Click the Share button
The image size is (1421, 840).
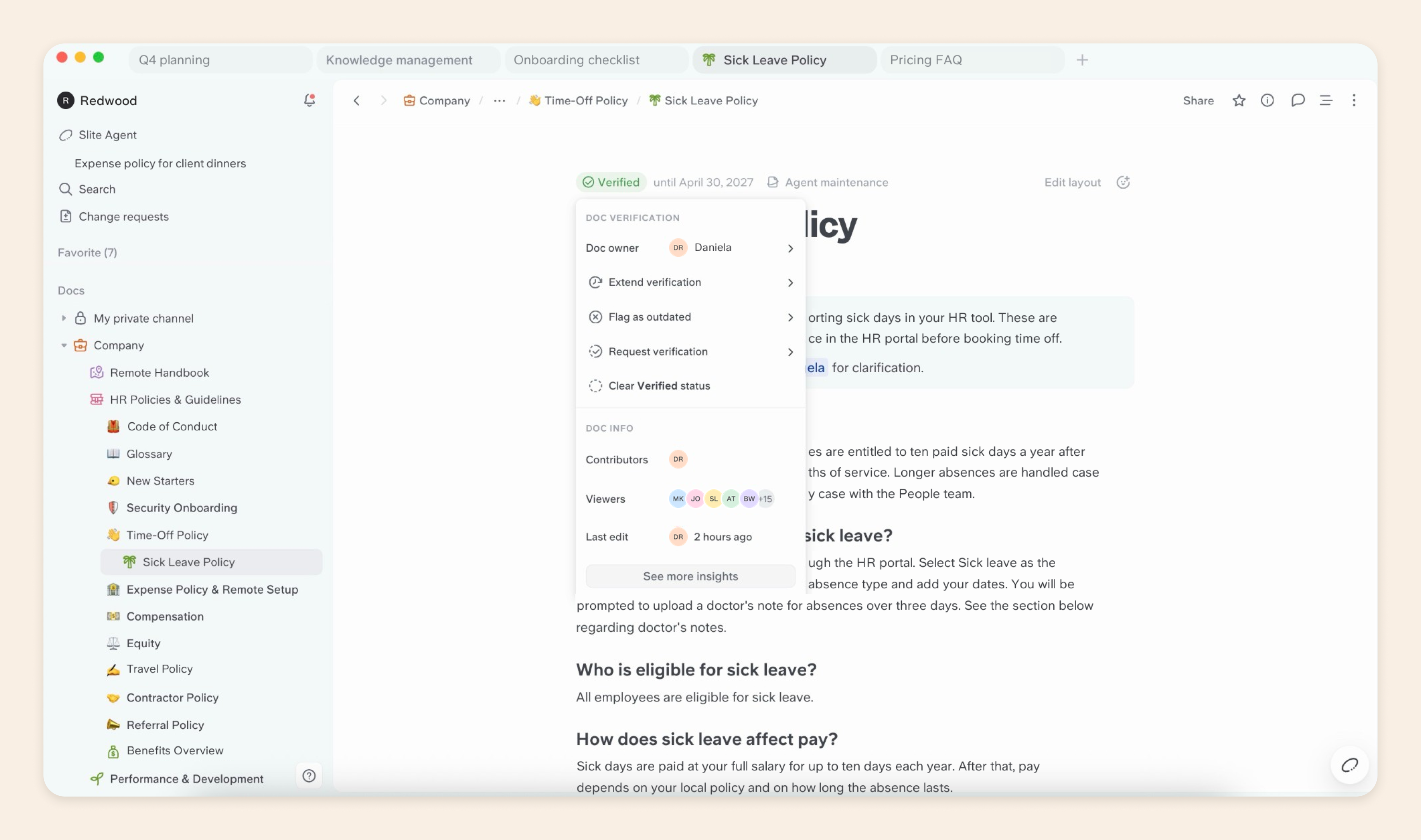pos(1198,101)
